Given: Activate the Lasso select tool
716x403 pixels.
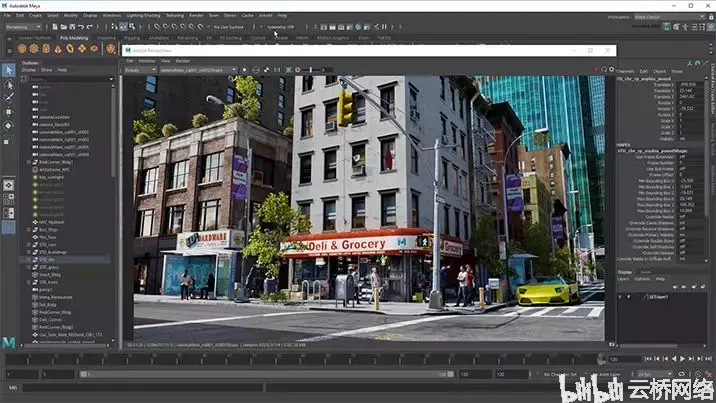Looking at the screenshot, I should coord(9,85).
